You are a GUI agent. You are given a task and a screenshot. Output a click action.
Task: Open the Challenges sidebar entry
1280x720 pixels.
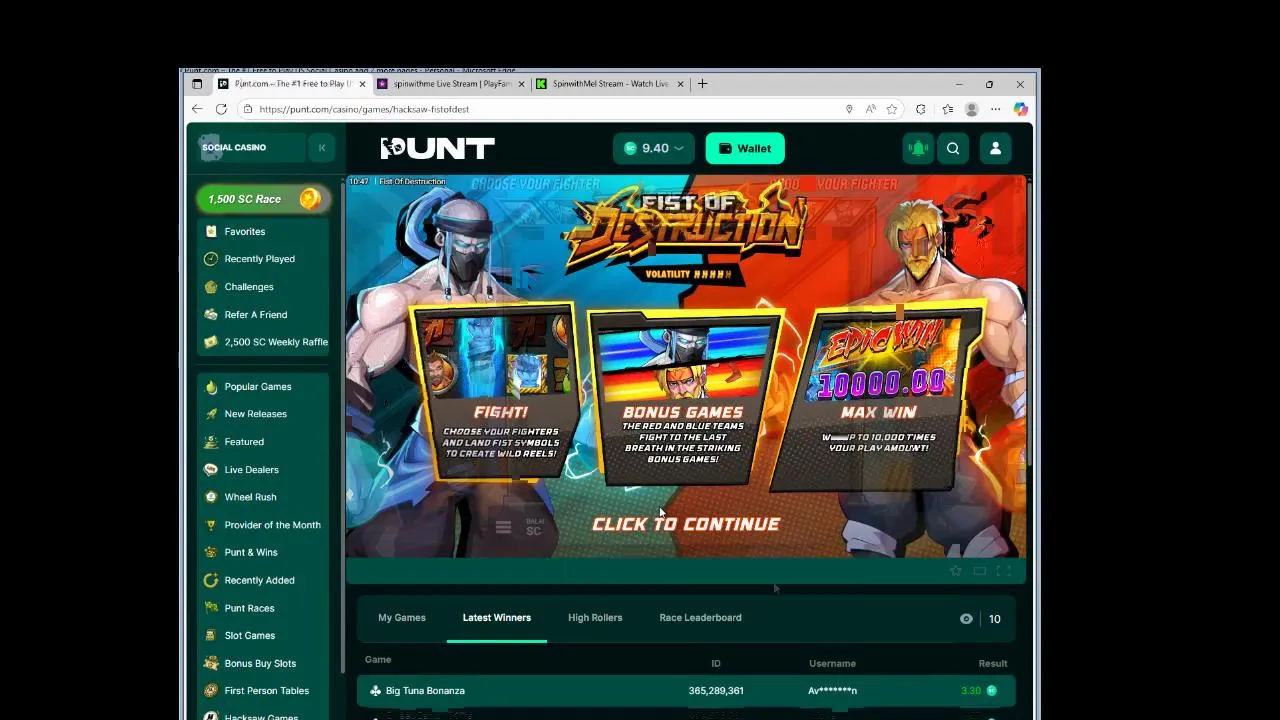click(x=249, y=287)
